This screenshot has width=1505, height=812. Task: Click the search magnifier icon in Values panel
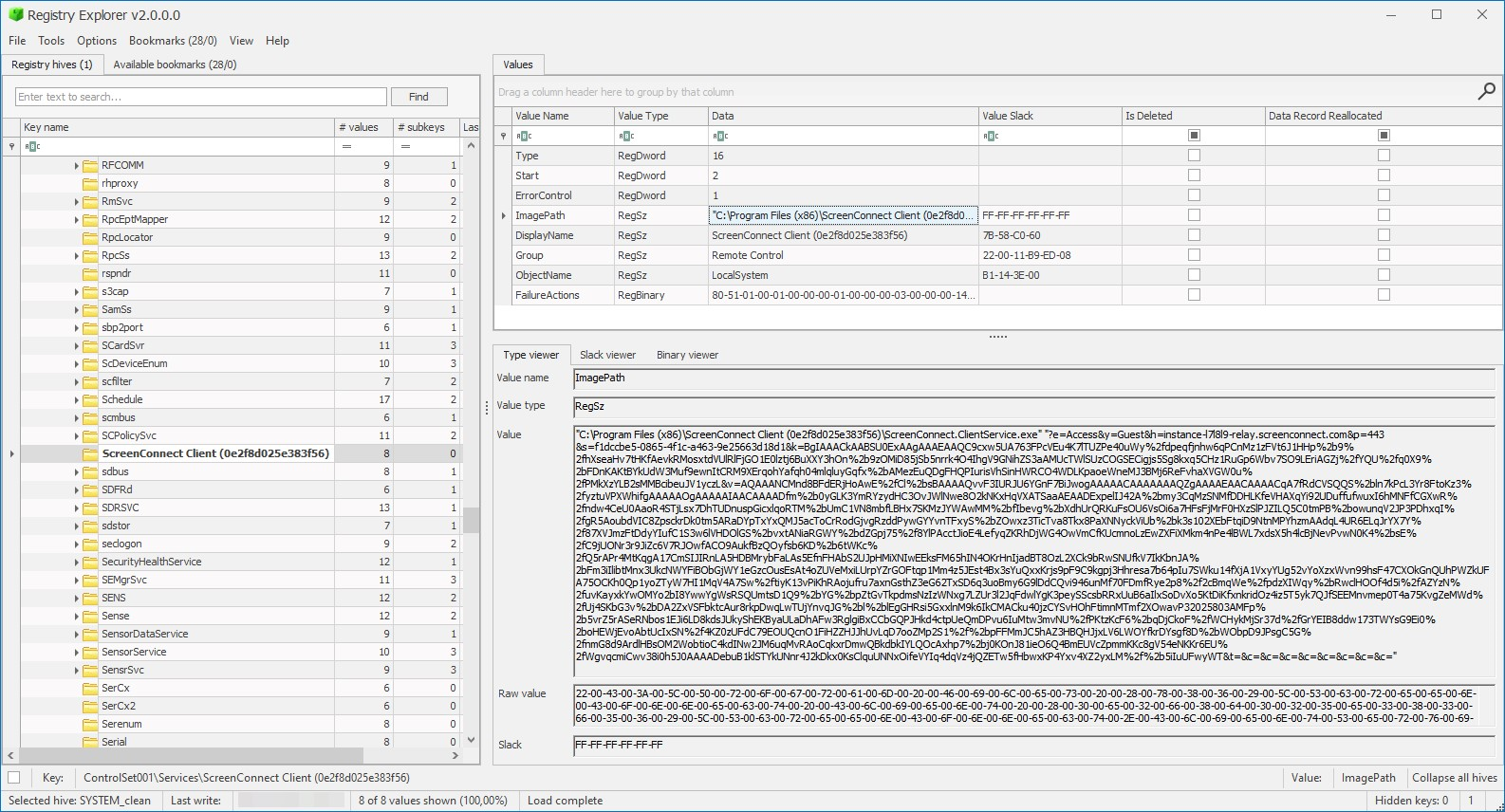point(1486,91)
